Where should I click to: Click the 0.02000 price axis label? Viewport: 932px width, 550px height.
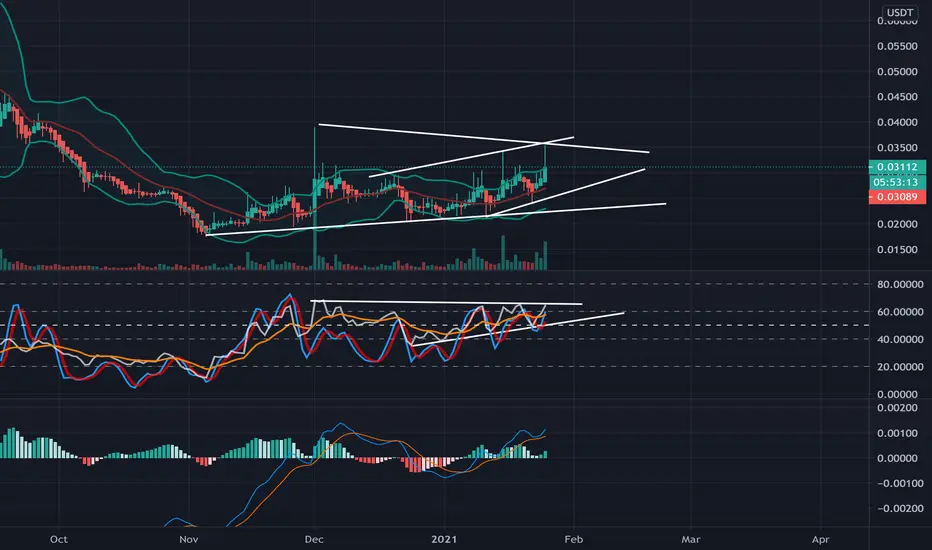click(x=897, y=225)
